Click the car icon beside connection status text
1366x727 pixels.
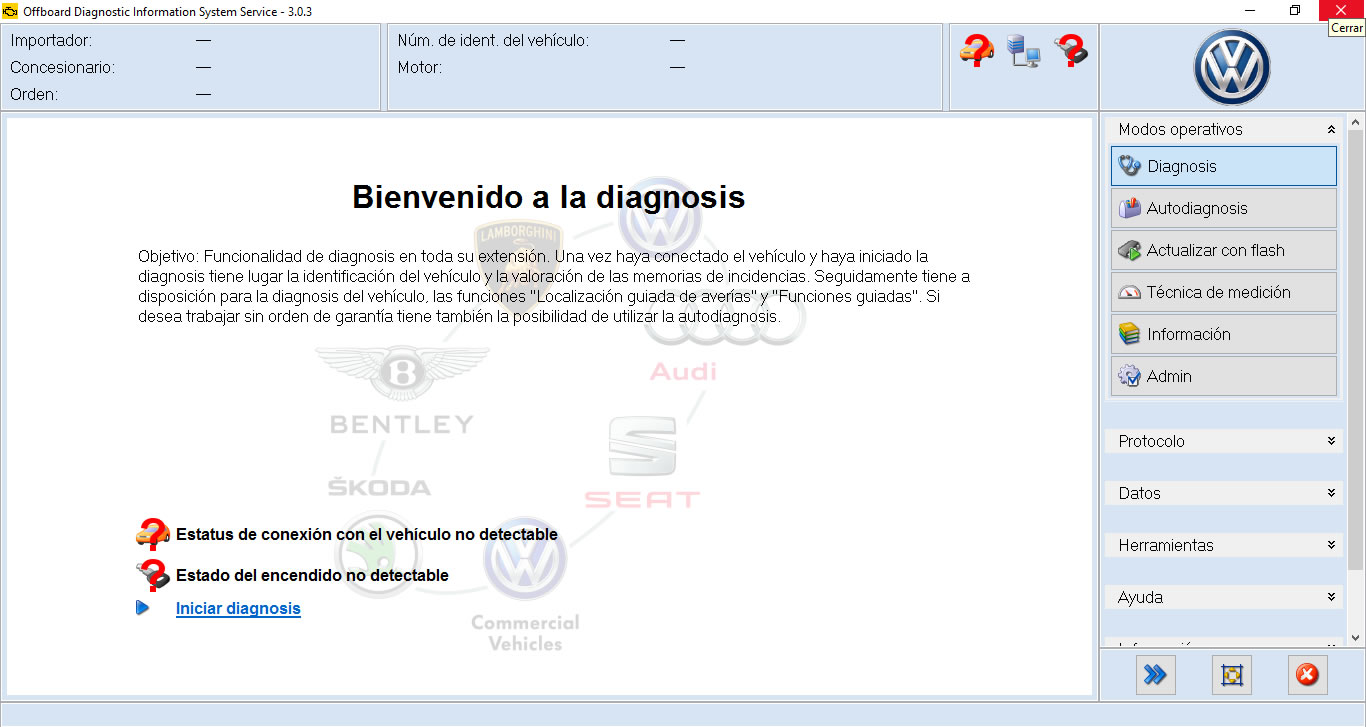(153, 534)
